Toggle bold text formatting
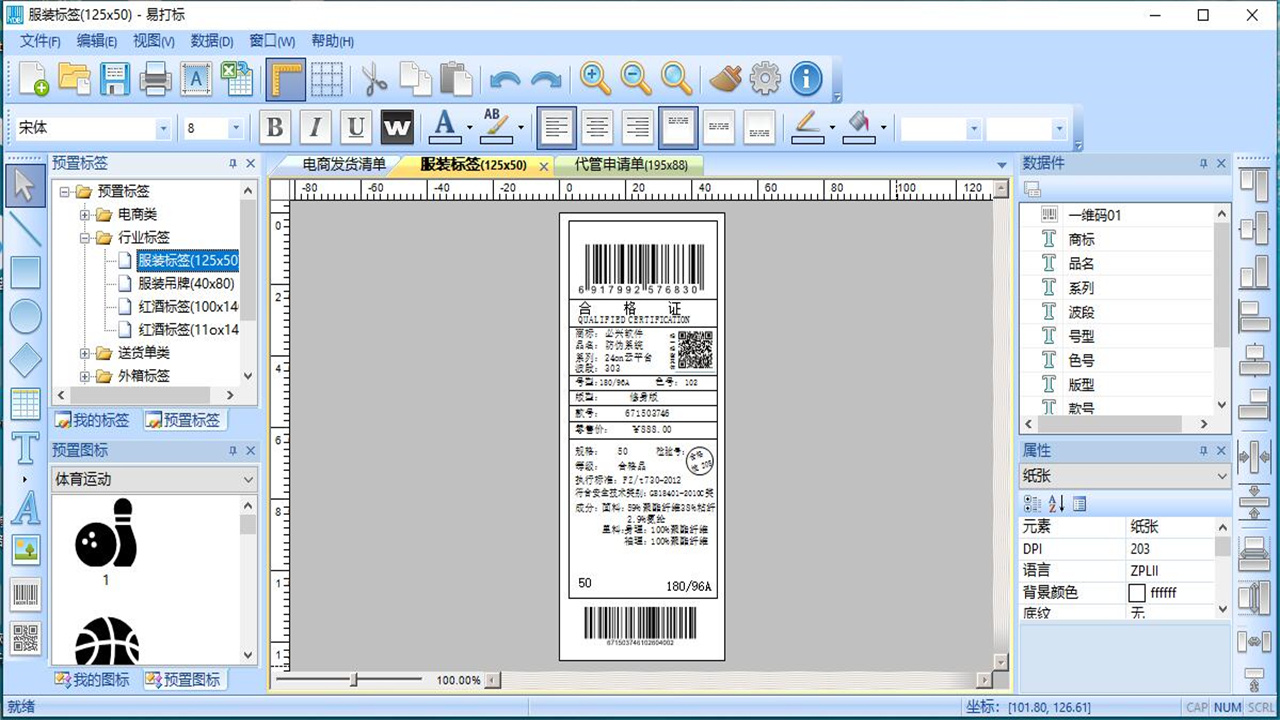 pos(275,128)
